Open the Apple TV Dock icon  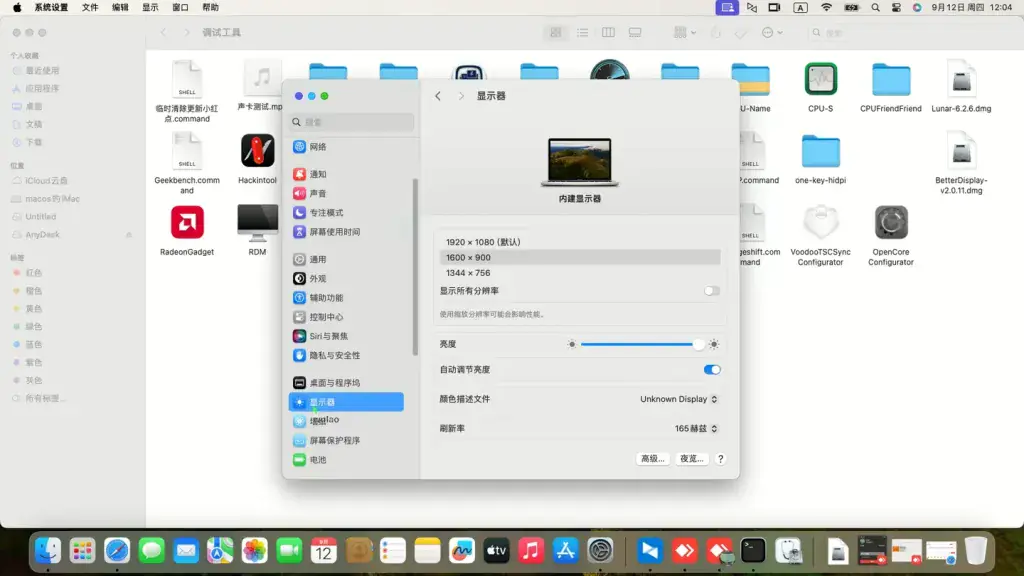coord(496,551)
